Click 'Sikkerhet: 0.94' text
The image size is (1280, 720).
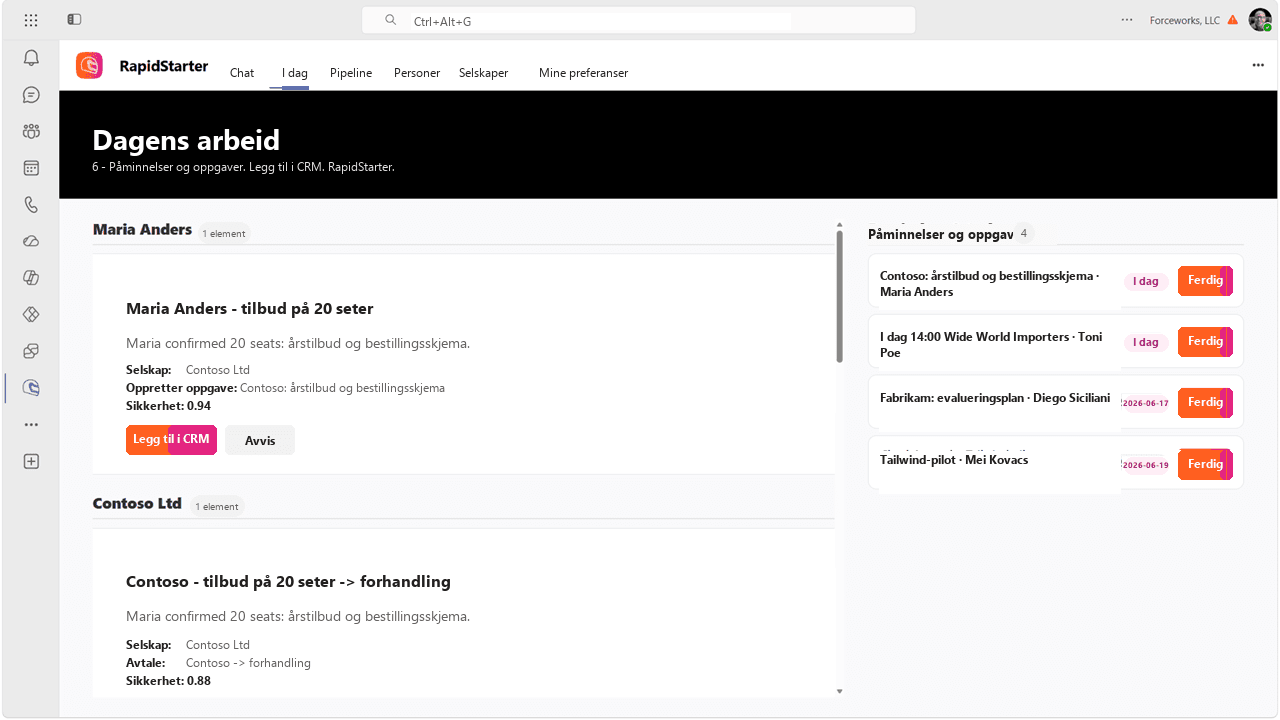[x=168, y=406]
